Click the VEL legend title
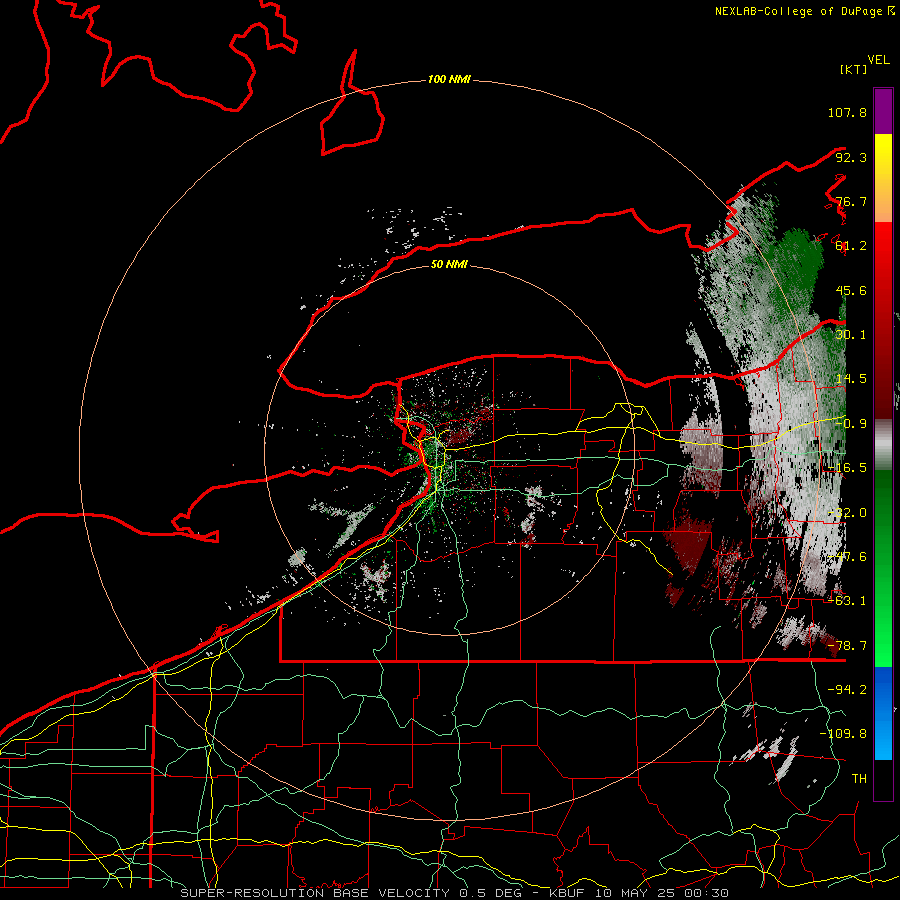Screen dimensions: 900x900 [x=878, y=60]
